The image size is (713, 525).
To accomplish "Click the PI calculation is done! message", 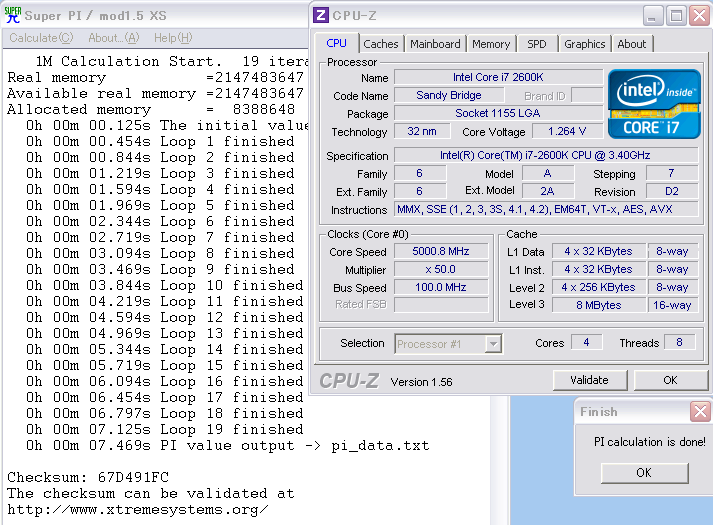I will [x=650, y=442].
